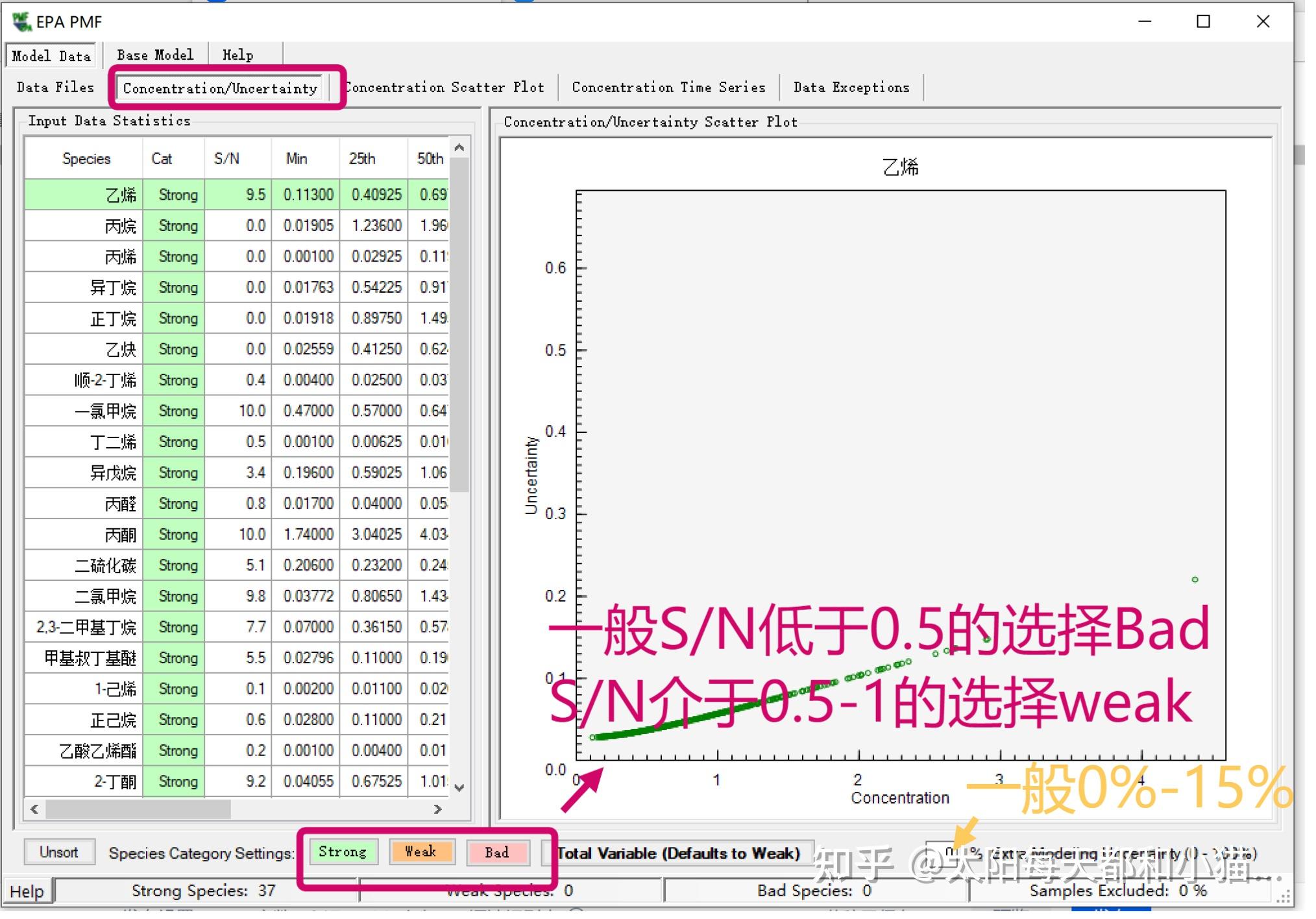Click scroll up arrow in species table
The width and height of the screenshot is (1316, 919).
click(x=459, y=149)
